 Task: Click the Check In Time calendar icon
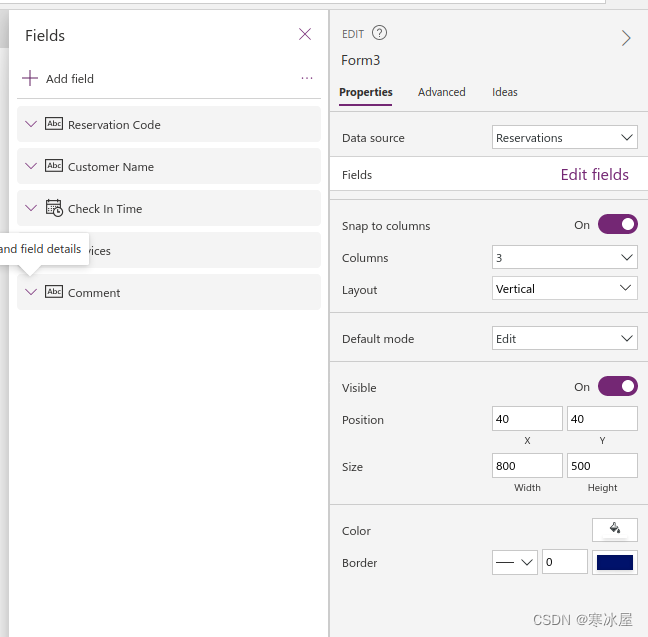tap(54, 208)
